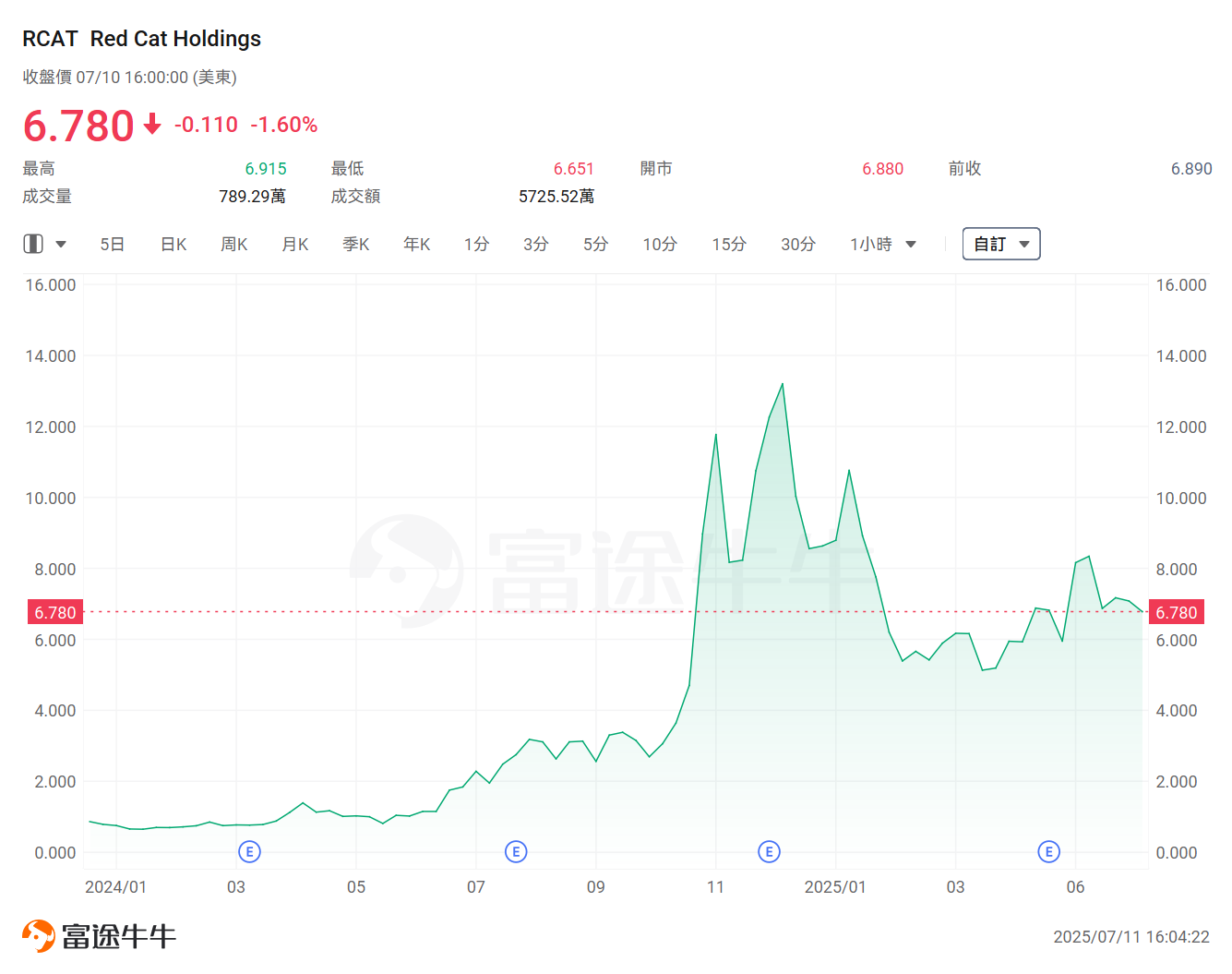Open the 自訂 custom range dropdown
This screenshot has width=1232, height=974.
pos(1000,244)
